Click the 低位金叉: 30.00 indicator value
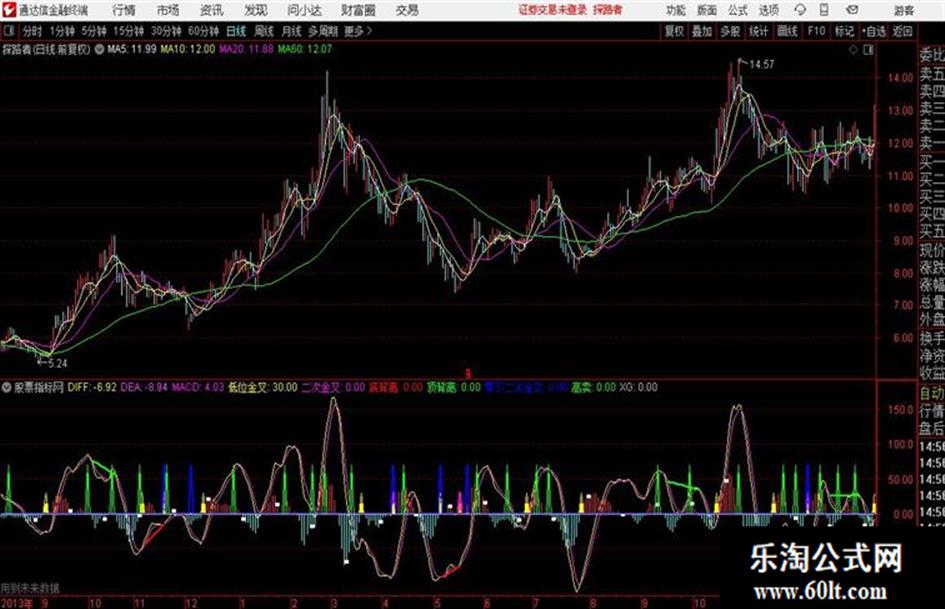945x609 pixels. pyautogui.click(x=263, y=387)
